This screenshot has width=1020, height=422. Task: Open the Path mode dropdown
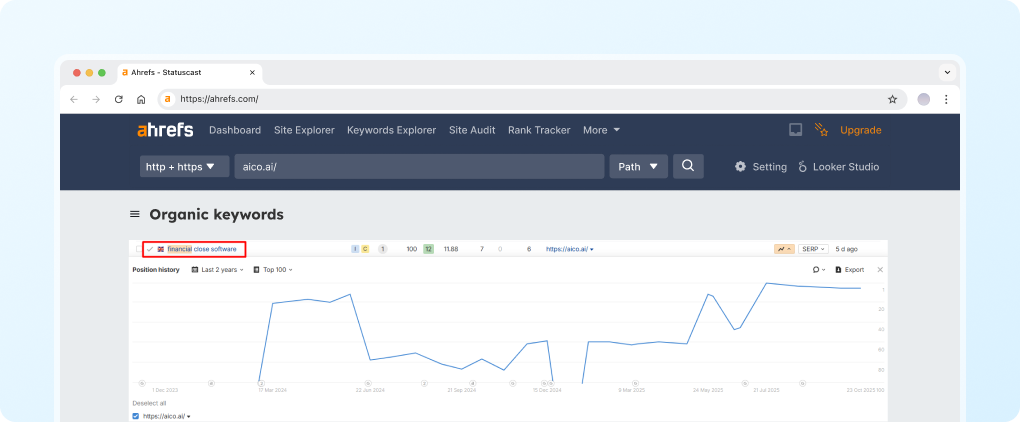pyautogui.click(x=638, y=167)
